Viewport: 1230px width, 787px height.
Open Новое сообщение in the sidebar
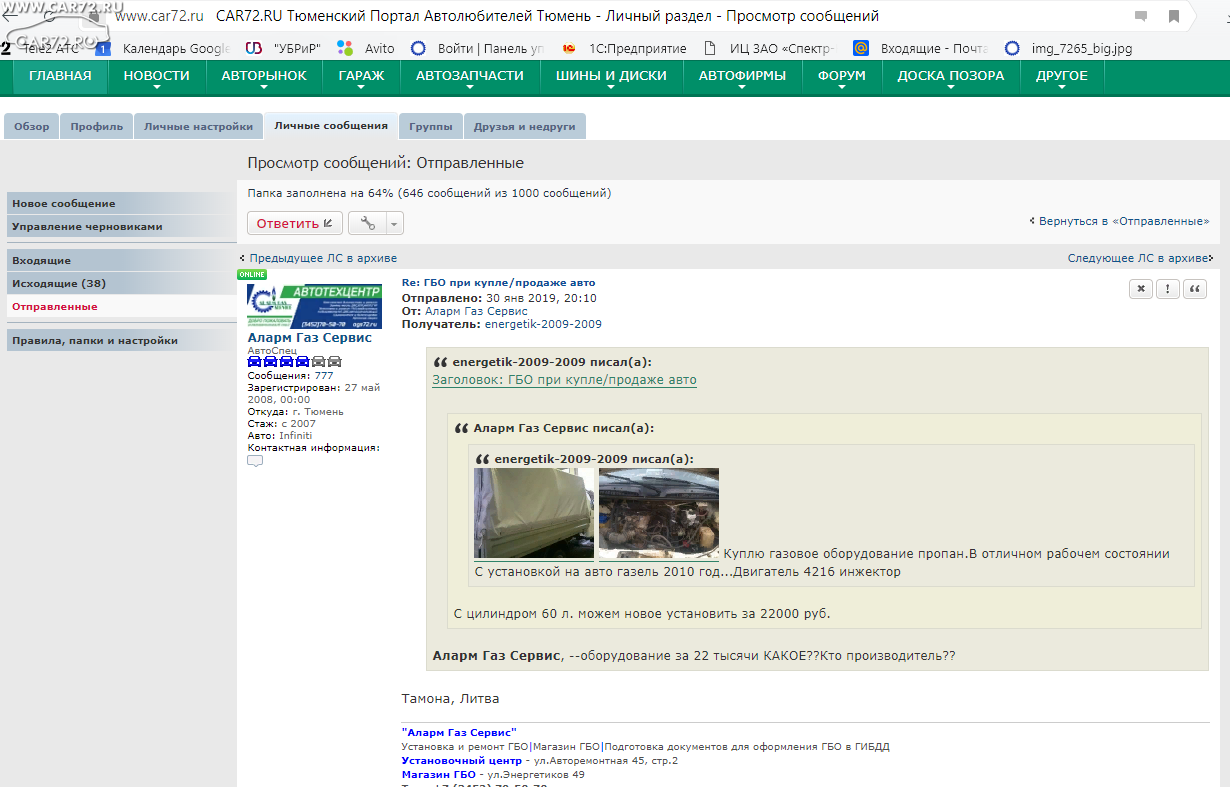coord(121,203)
